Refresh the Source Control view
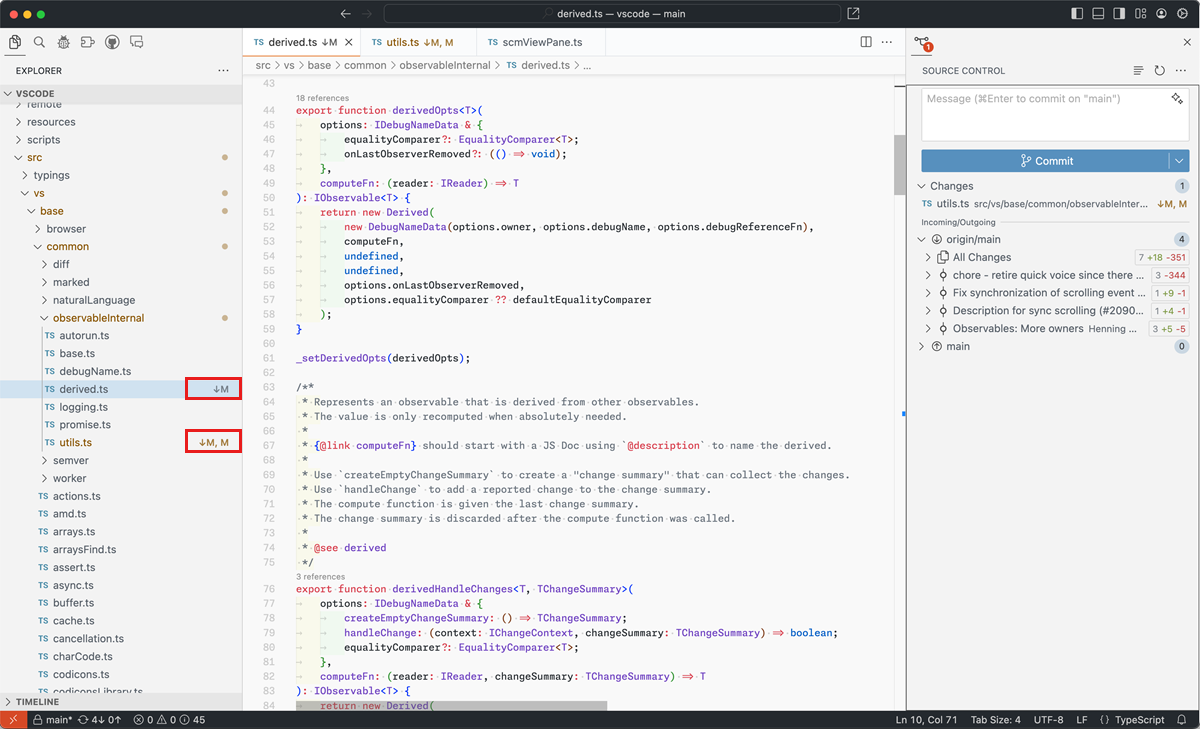Image resolution: width=1200 pixels, height=729 pixels. pos(1159,70)
